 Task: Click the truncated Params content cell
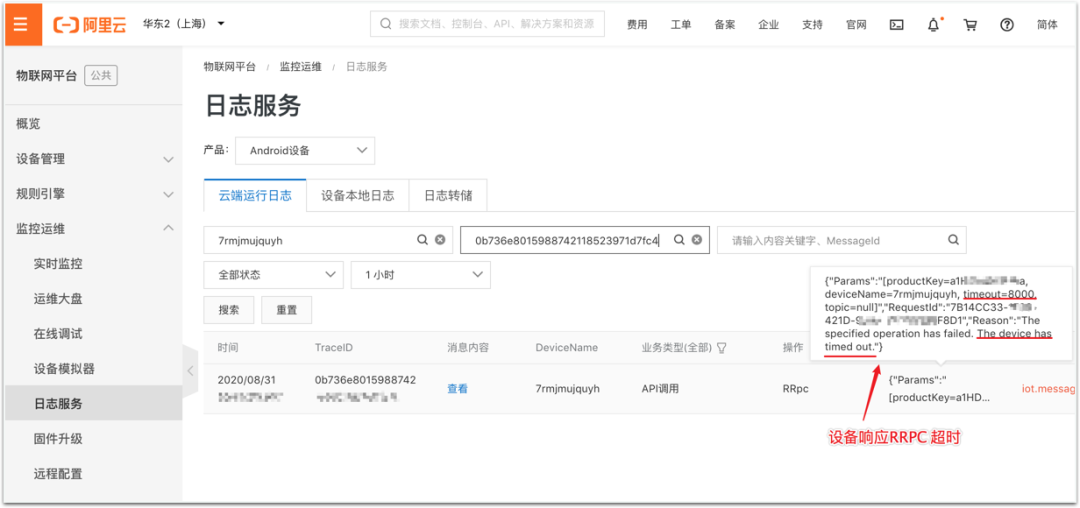[941, 389]
